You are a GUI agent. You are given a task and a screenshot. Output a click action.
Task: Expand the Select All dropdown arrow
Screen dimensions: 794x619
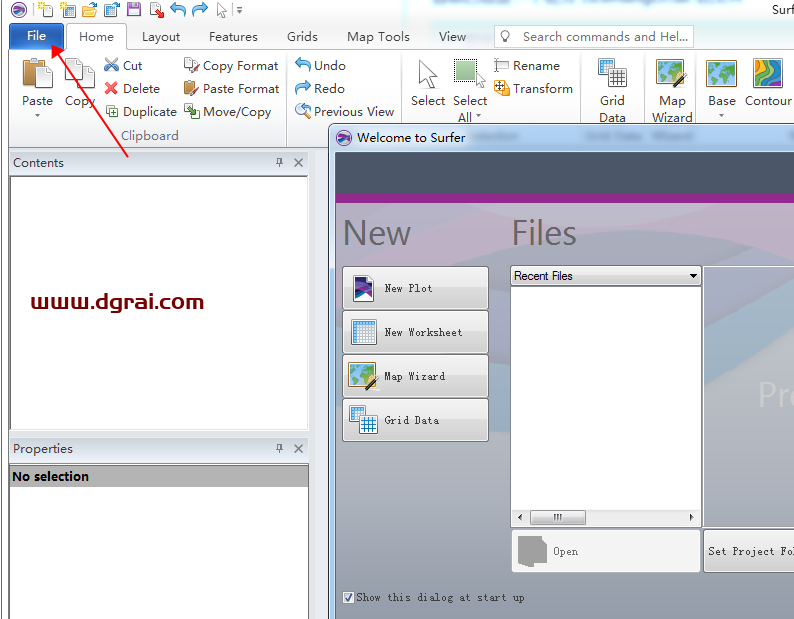[478, 117]
